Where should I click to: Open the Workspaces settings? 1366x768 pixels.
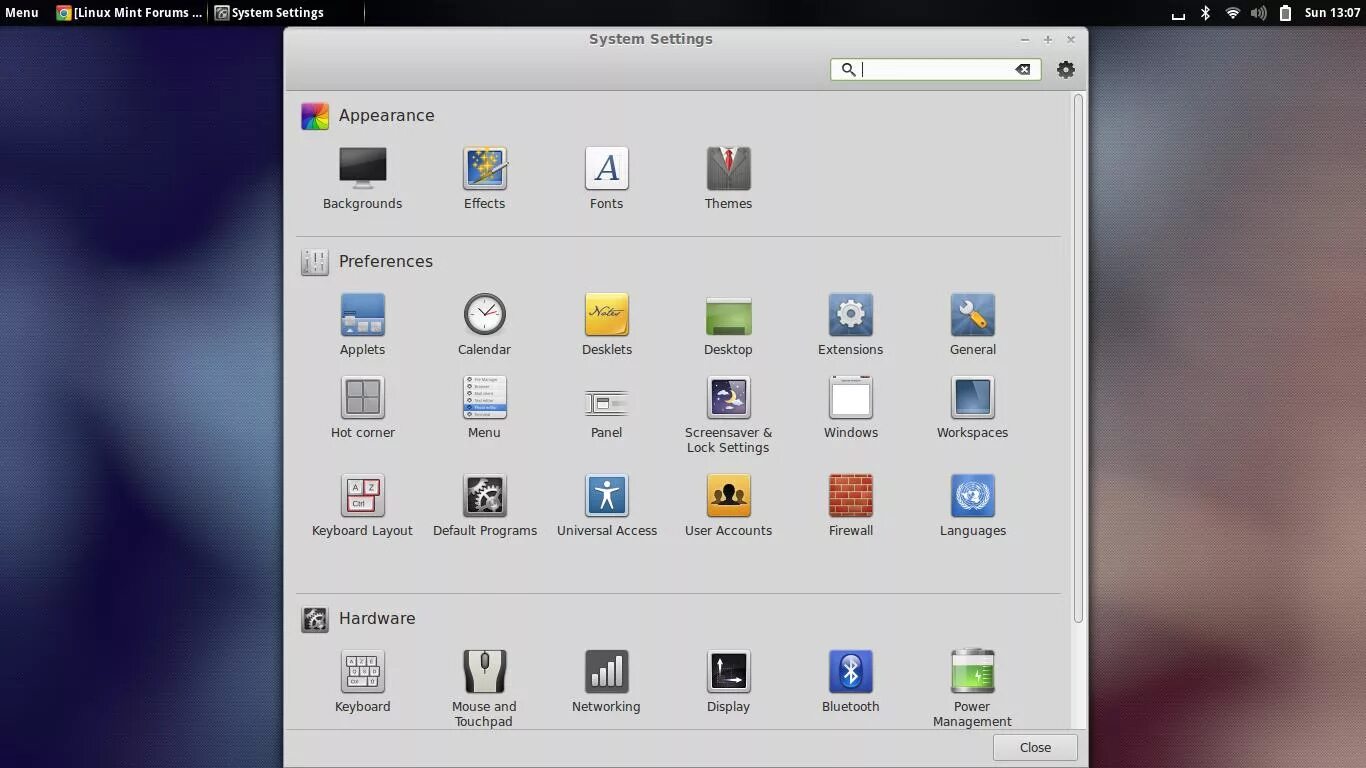tap(972, 407)
